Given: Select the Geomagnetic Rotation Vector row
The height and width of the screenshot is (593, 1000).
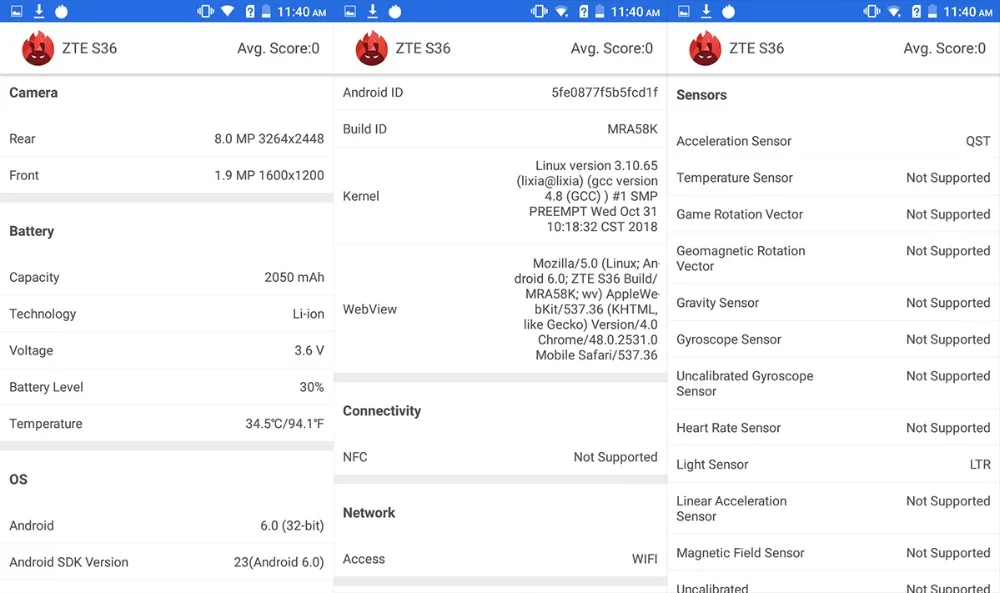Looking at the screenshot, I should pyautogui.click(x=834, y=258).
